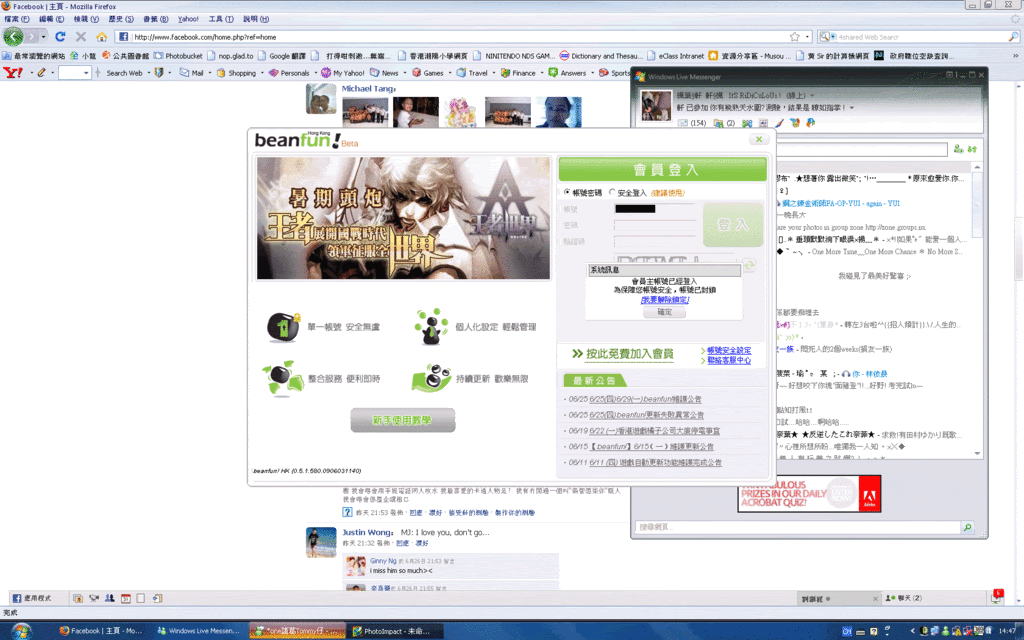Viewport: 1024px width, 640px height.
Task: Open the Windows Start orb
Action: click(22, 631)
